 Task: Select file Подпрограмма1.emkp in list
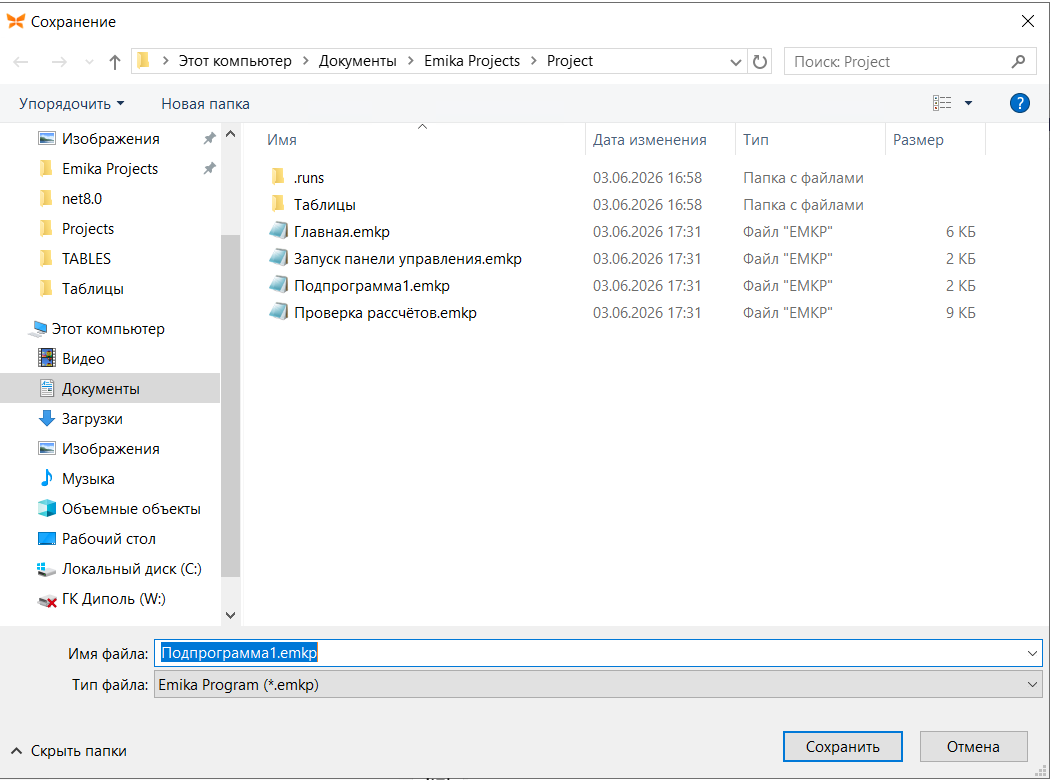(372, 286)
